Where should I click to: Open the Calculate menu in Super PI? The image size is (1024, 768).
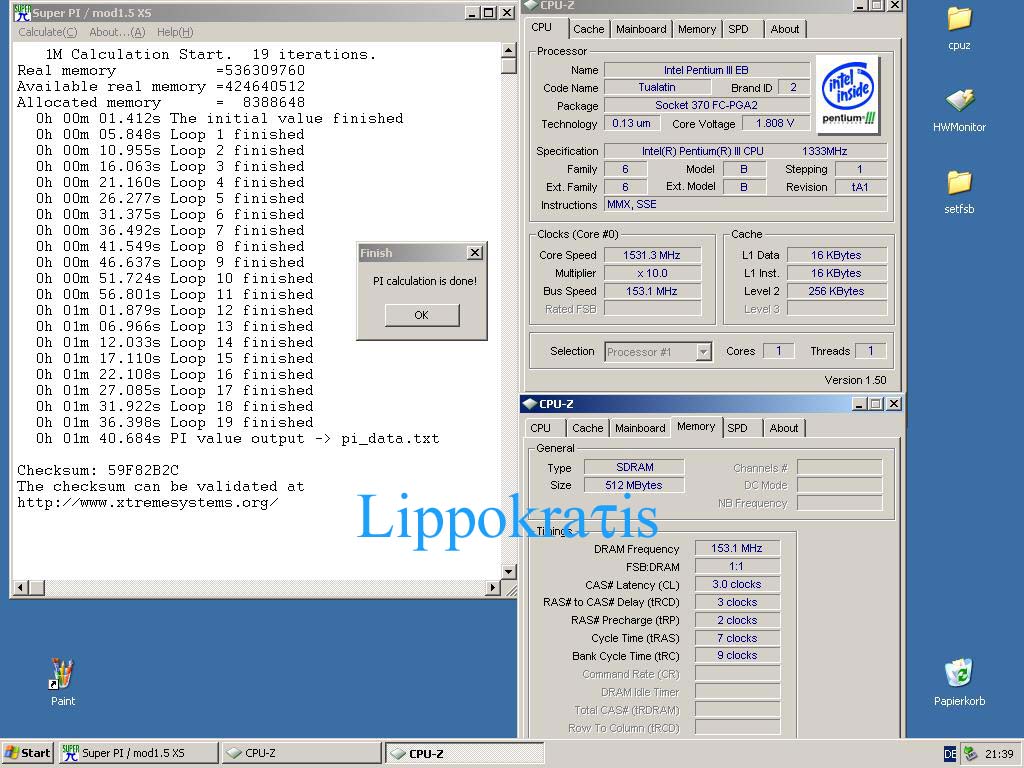point(47,32)
